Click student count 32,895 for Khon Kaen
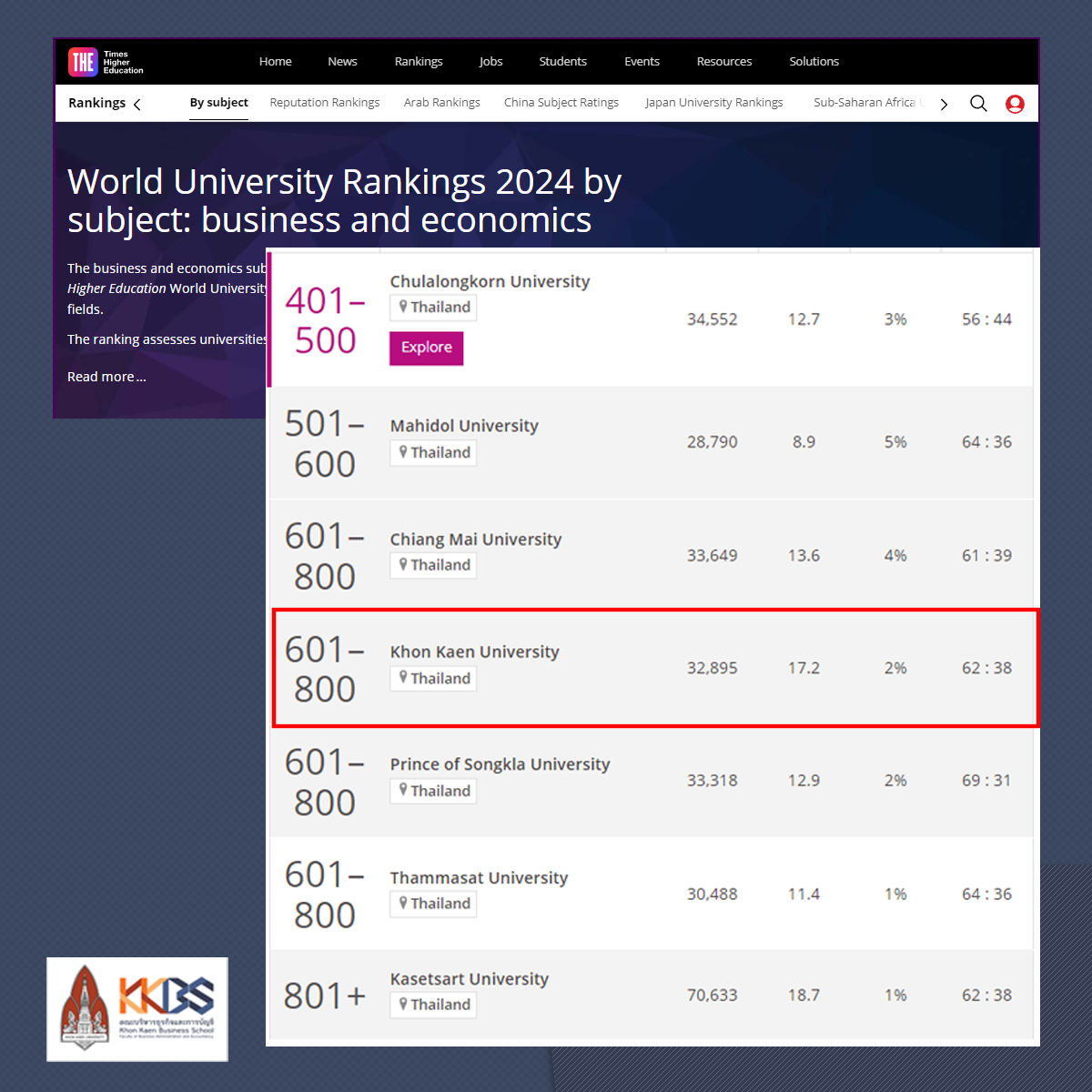The width and height of the screenshot is (1092, 1092). (x=713, y=668)
